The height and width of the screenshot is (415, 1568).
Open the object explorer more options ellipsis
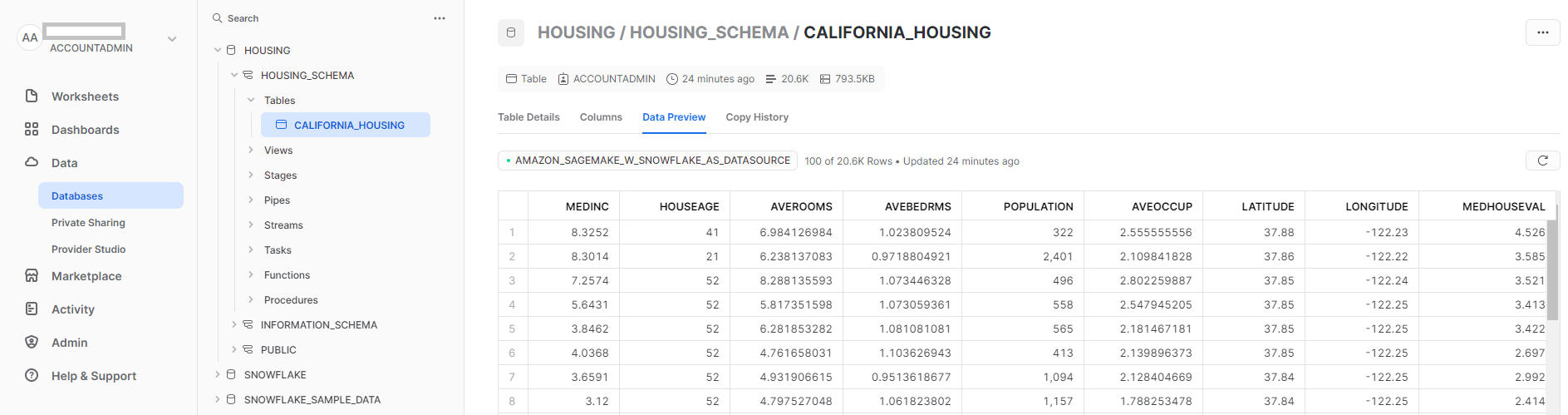(440, 18)
